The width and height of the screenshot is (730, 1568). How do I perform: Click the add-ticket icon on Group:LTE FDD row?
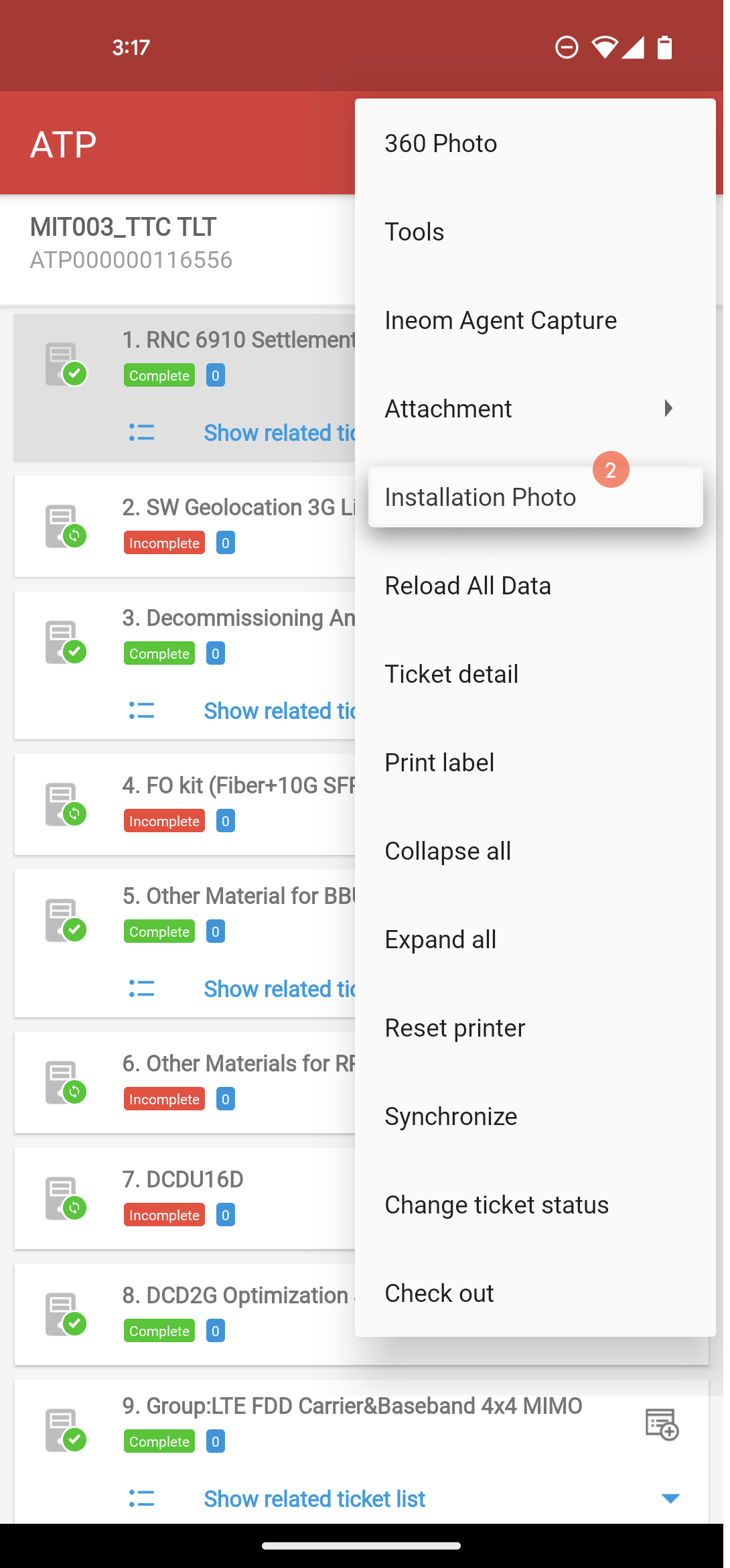662,1424
